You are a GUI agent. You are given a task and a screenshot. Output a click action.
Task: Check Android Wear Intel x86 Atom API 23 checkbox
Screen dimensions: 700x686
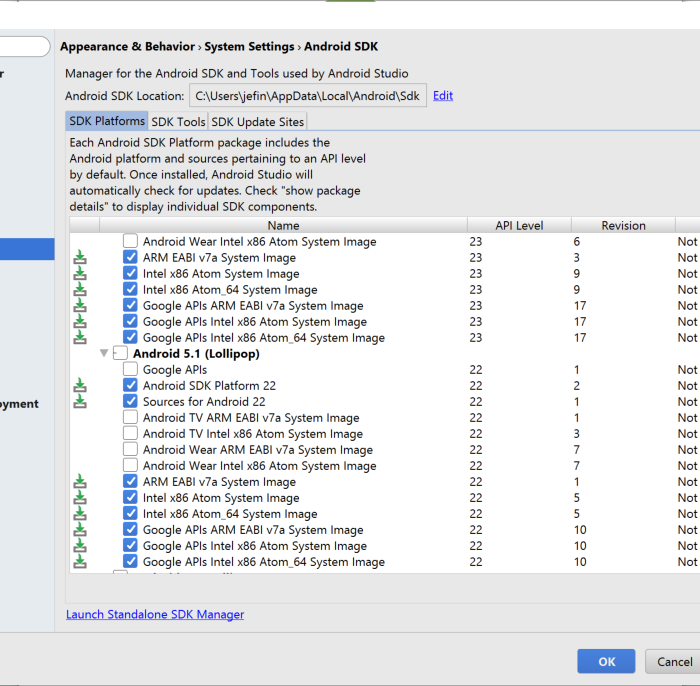[130, 241]
